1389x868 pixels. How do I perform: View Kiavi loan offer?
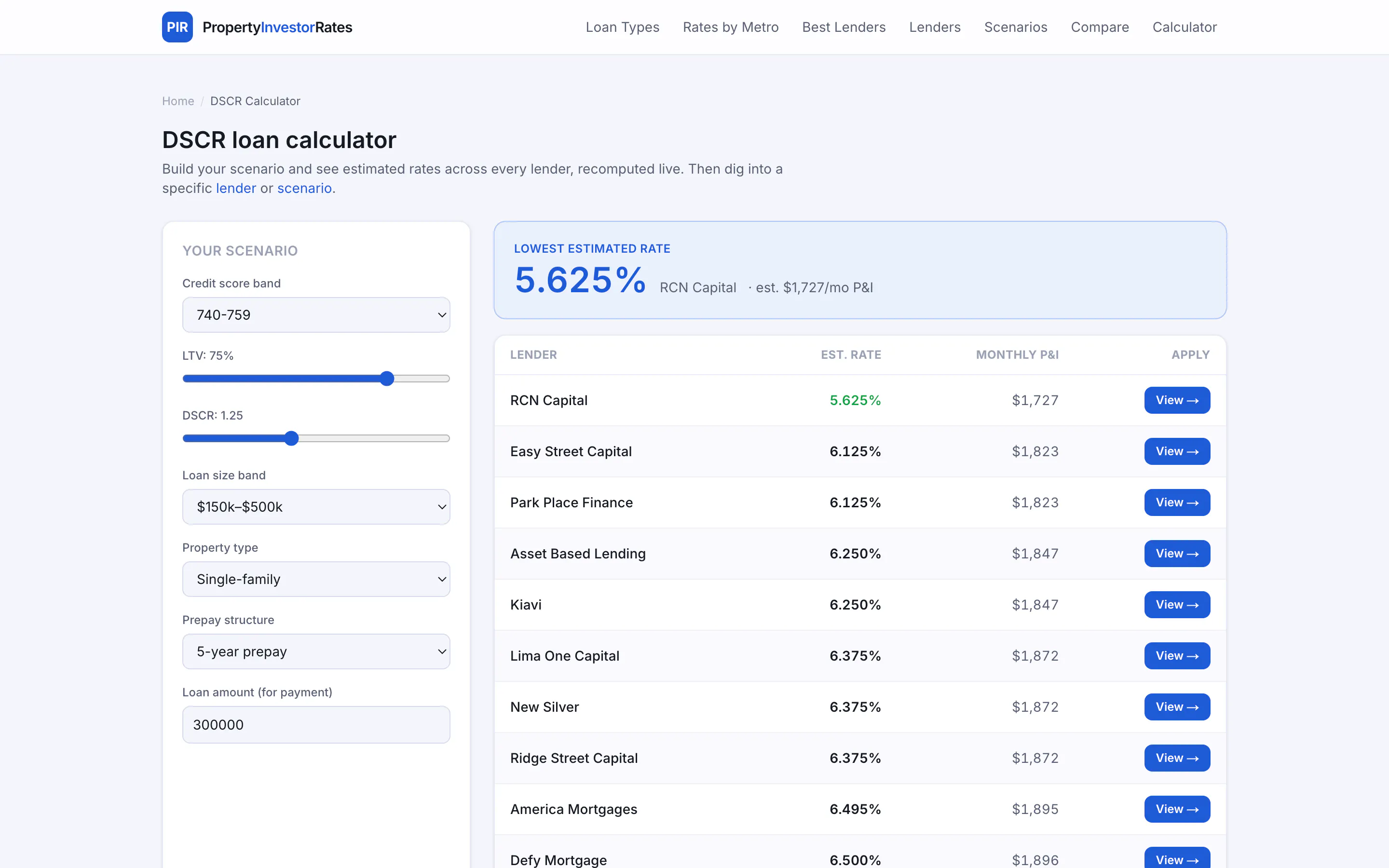point(1177,605)
